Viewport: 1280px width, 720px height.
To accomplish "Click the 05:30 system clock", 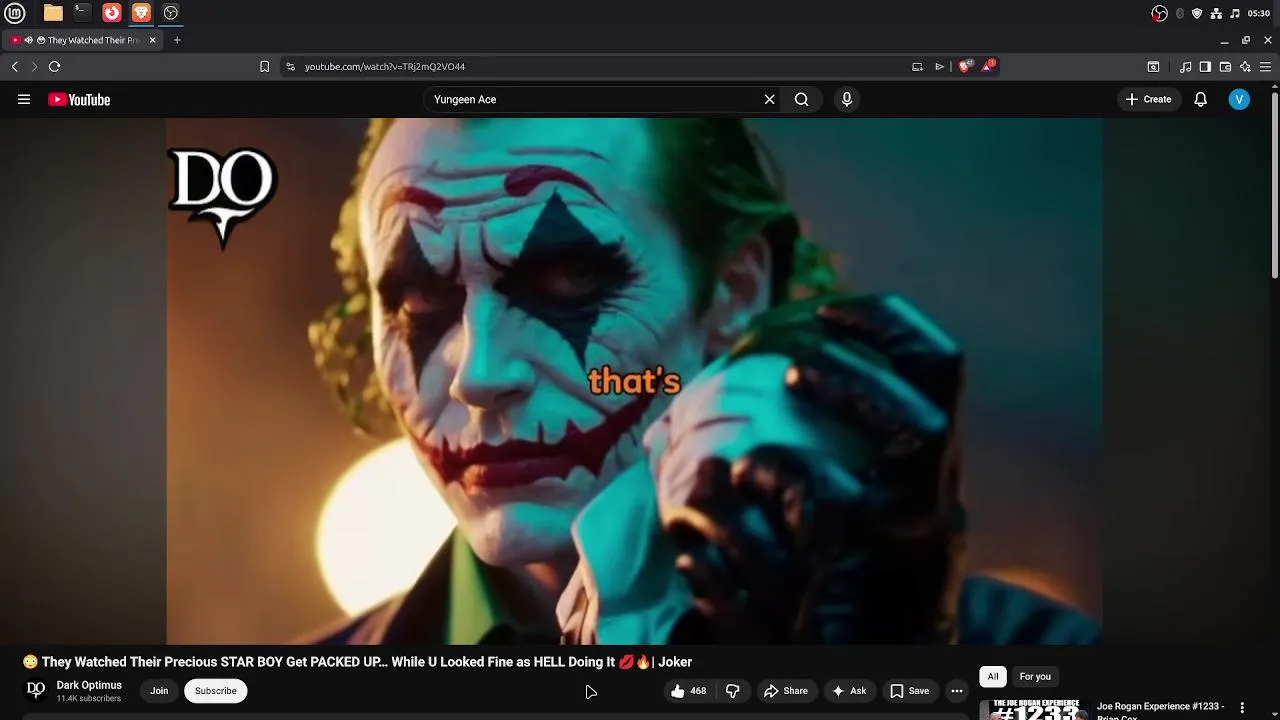I will [x=1258, y=13].
